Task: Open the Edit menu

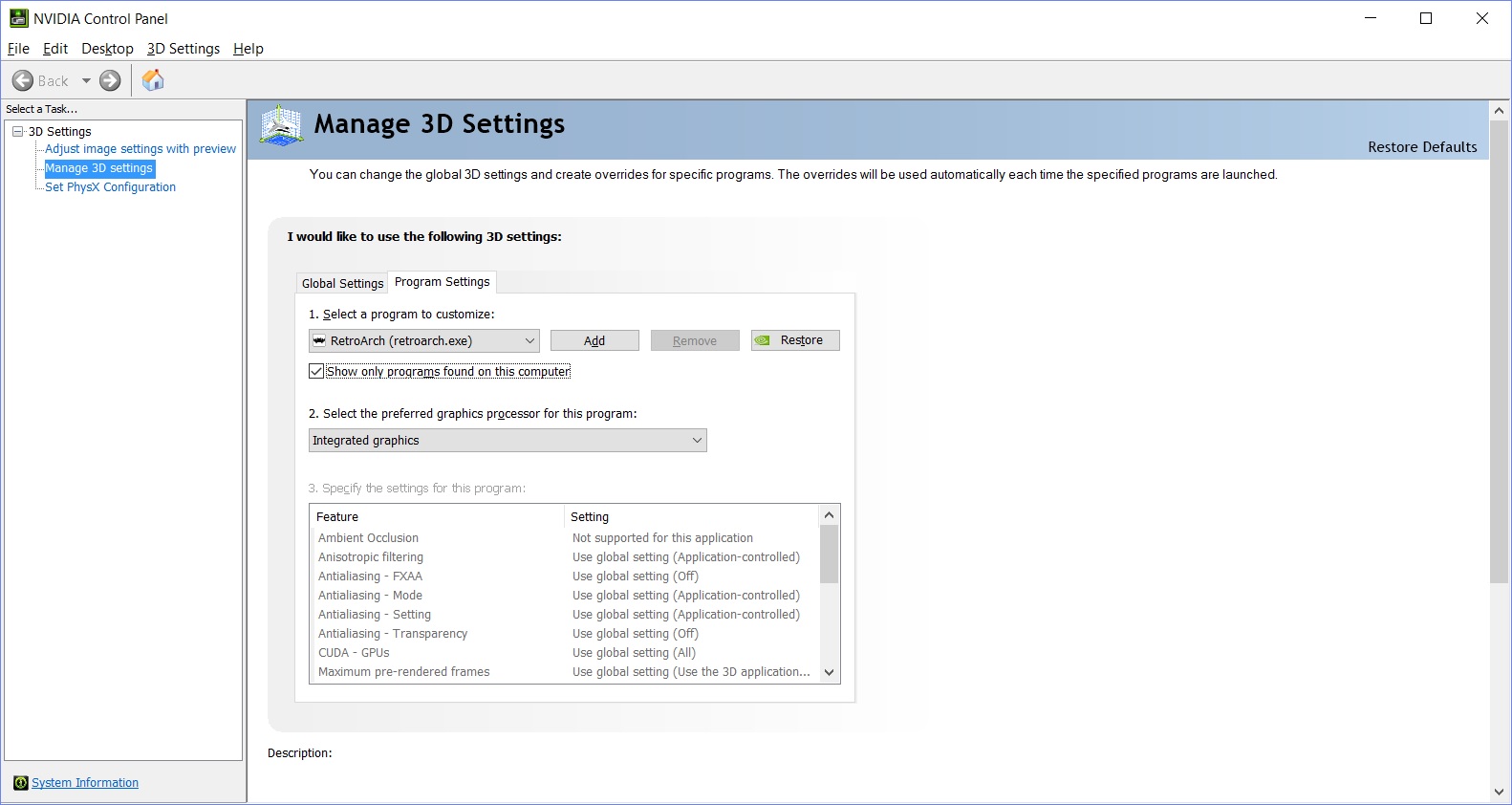Action: pyautogui.click(x=55, y=49)
